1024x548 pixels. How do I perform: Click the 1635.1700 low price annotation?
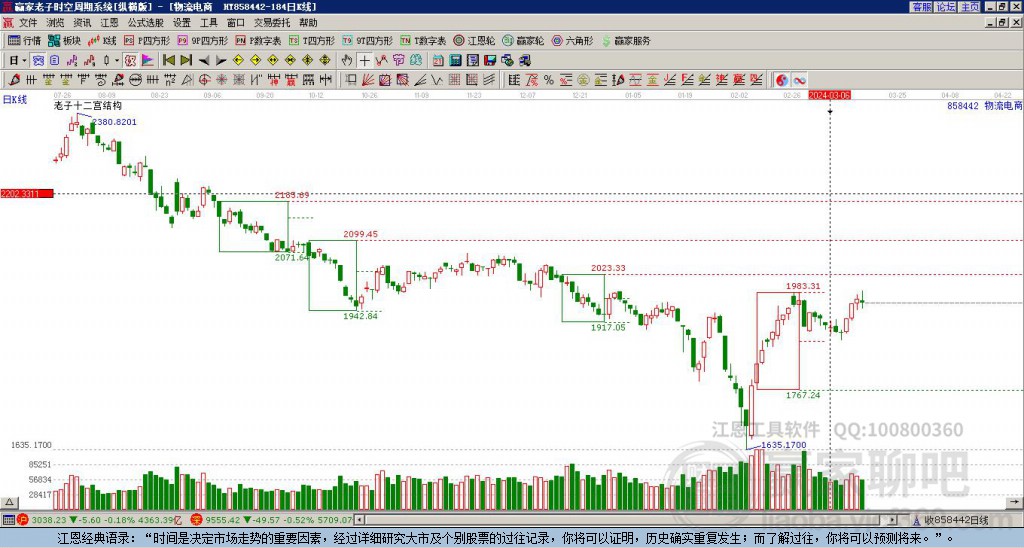tap(784, 445)
